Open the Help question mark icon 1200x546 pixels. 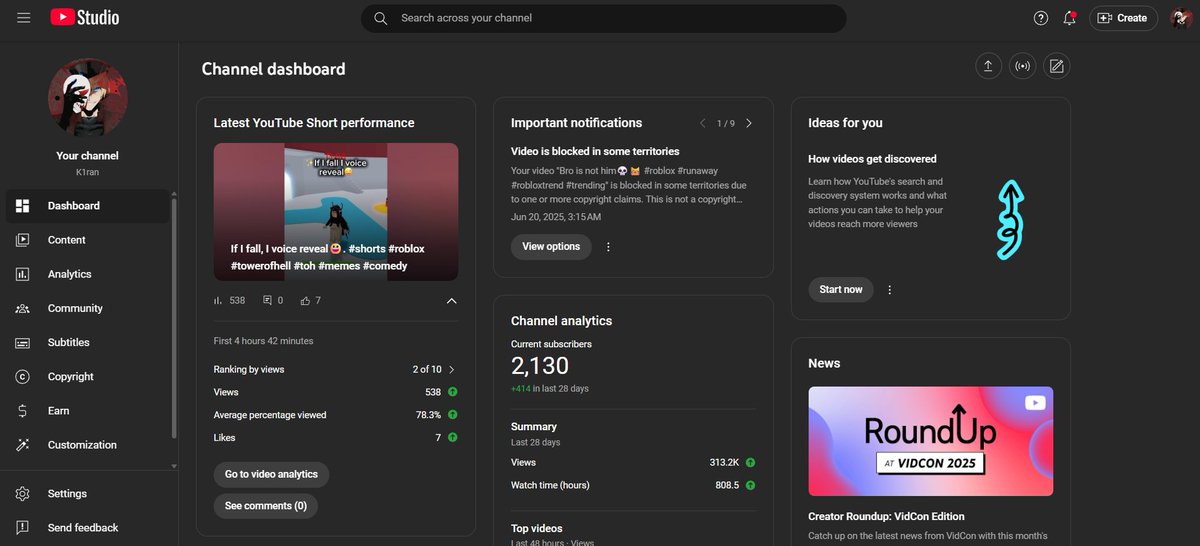coord(1041,18)
